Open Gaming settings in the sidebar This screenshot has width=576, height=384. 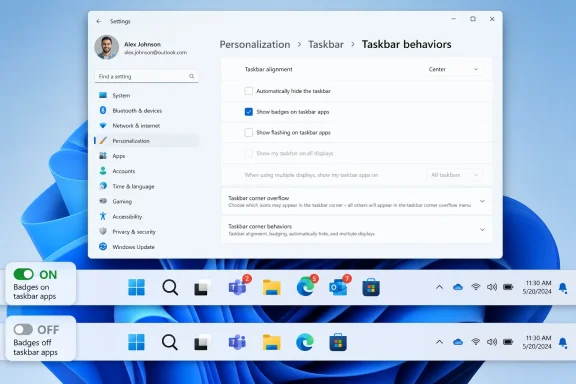(x=147, y=201)
